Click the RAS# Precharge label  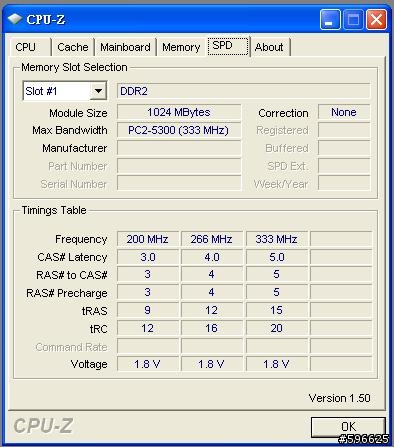tap(67, 293)
